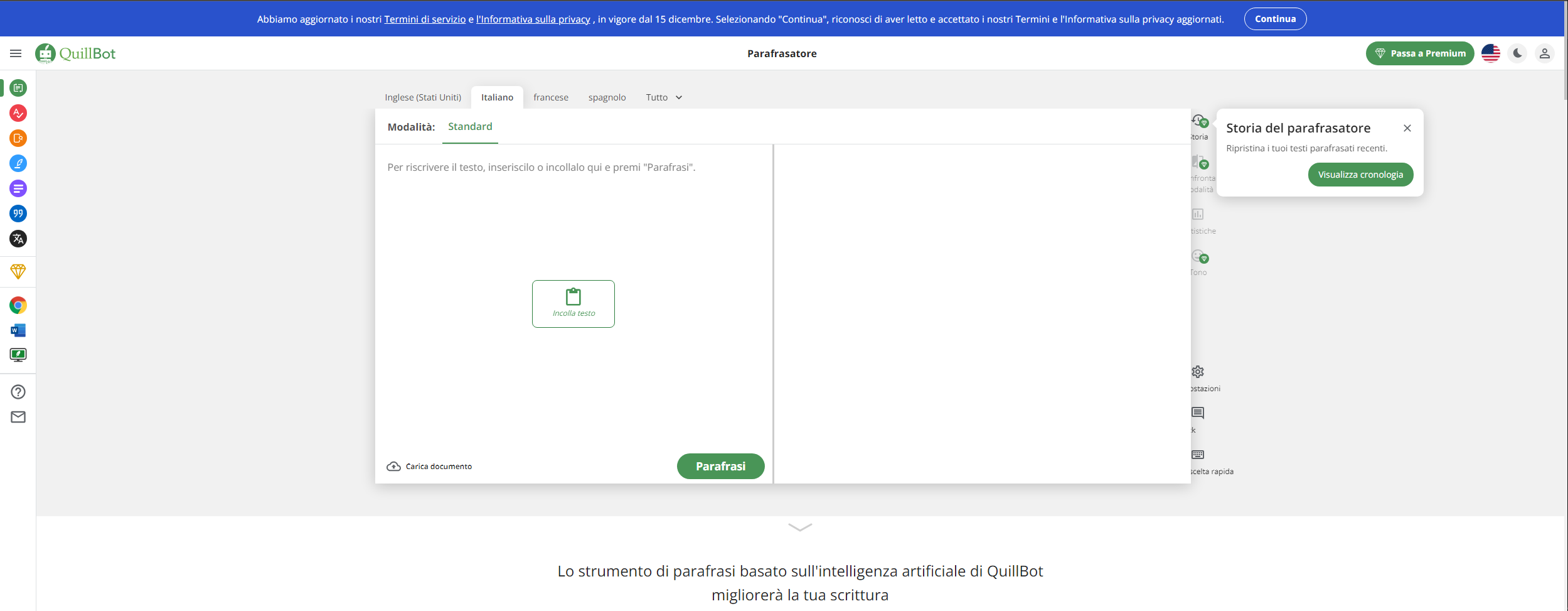Open the Summarizer tool
1568x611 pixels.
pyautogui.click(x=18, y=188)
